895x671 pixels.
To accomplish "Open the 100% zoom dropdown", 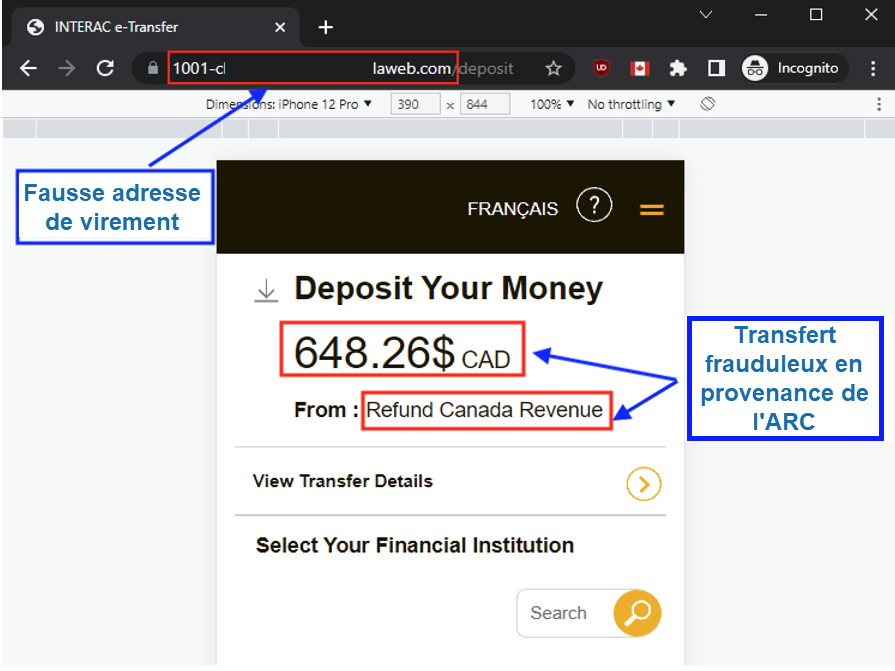I will [x=552, y=104].
